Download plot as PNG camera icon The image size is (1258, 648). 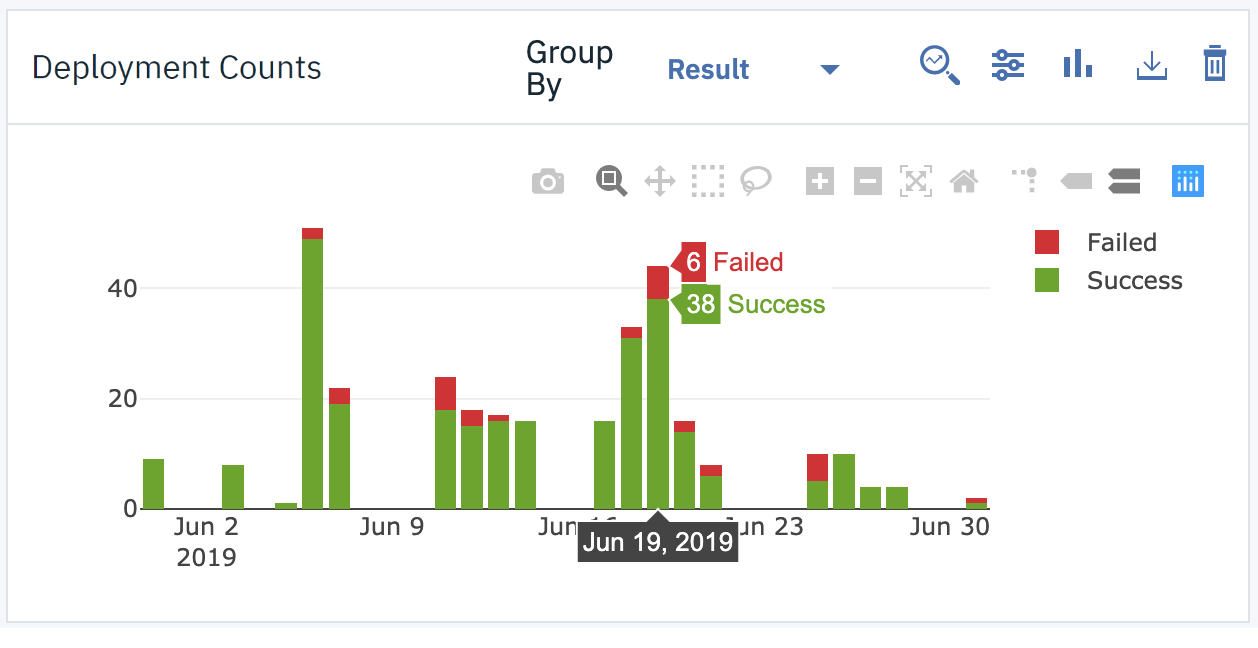click(x=548, y=182)
